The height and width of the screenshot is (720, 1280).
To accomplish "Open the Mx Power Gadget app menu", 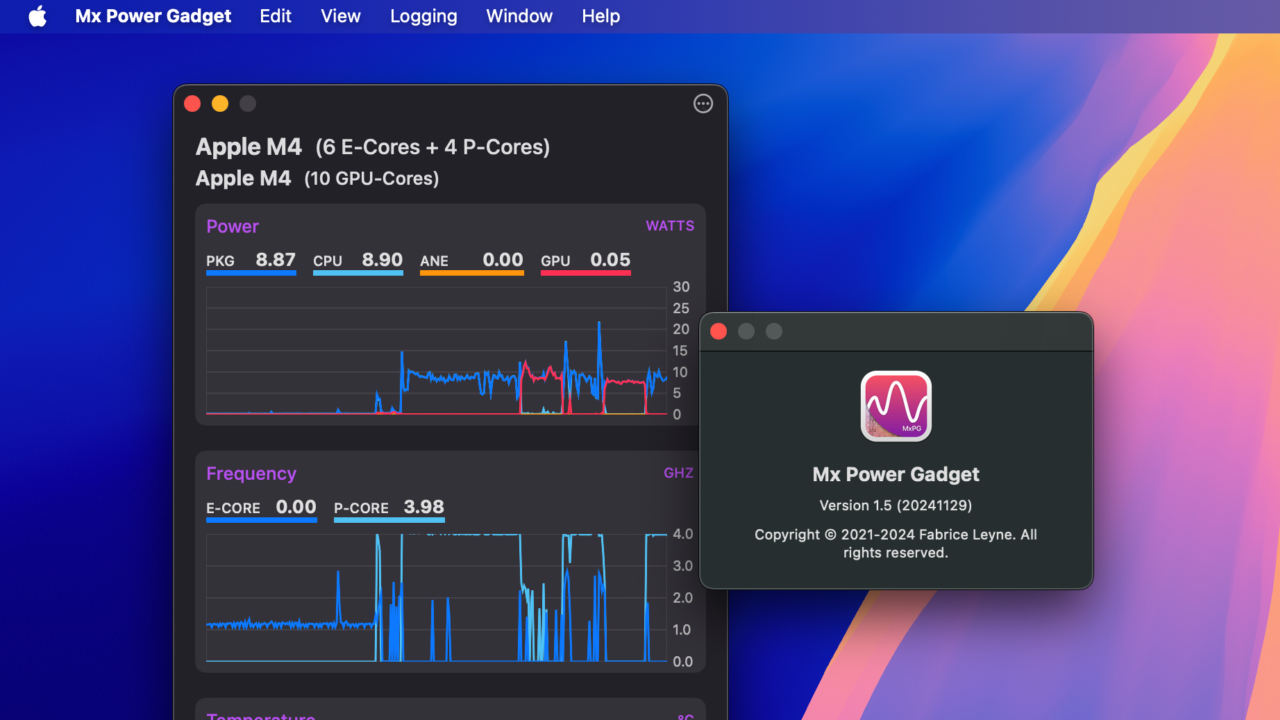I will click(x=153, y=16).
